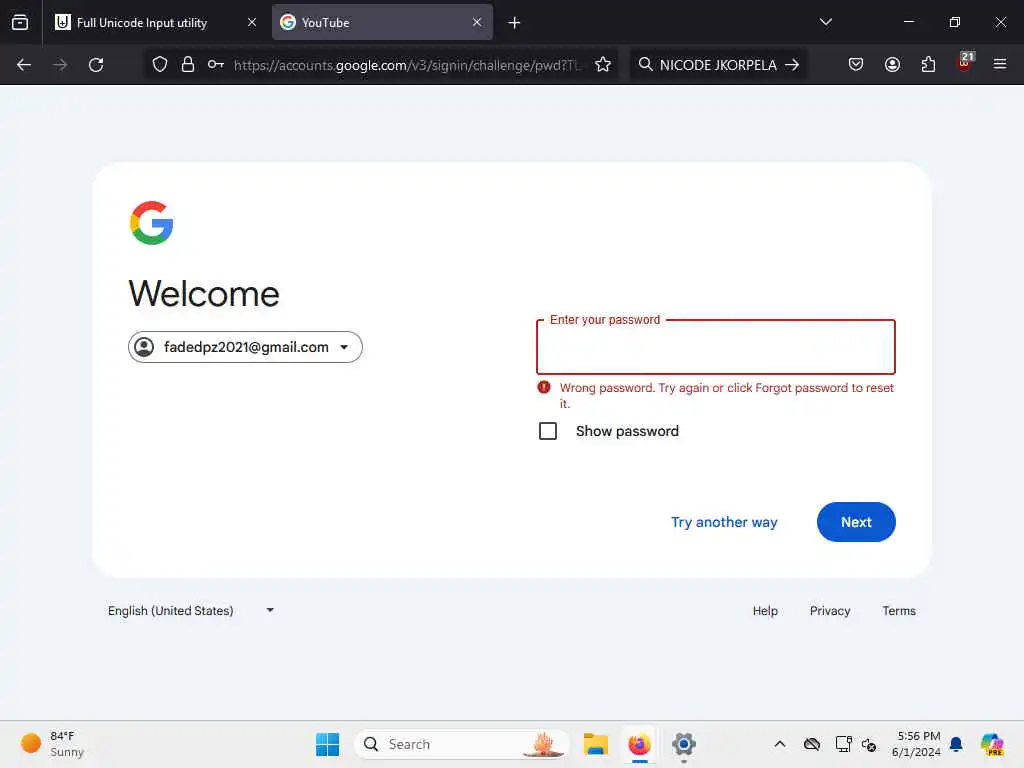
Task: Open the Extensions puzzle icon
Action: 928,64
